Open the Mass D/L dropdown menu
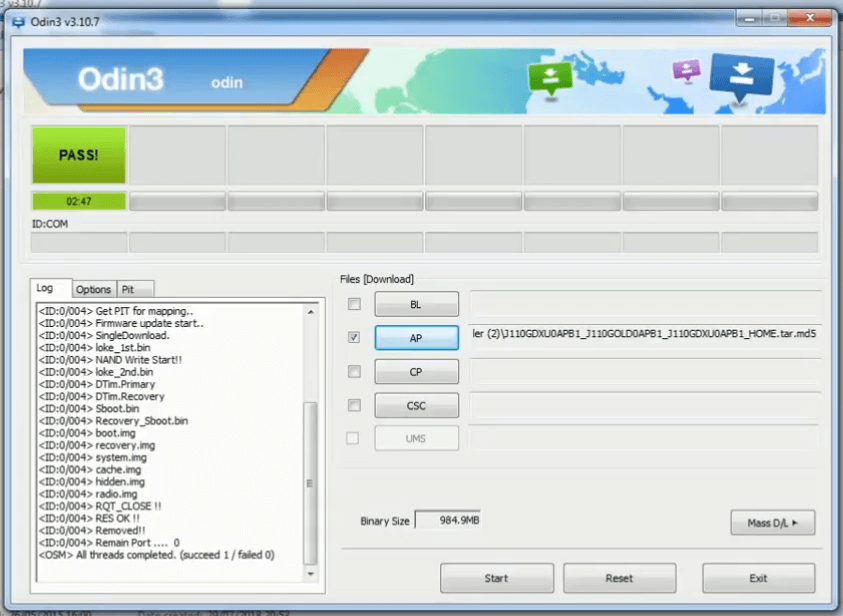 click(773, 522)
